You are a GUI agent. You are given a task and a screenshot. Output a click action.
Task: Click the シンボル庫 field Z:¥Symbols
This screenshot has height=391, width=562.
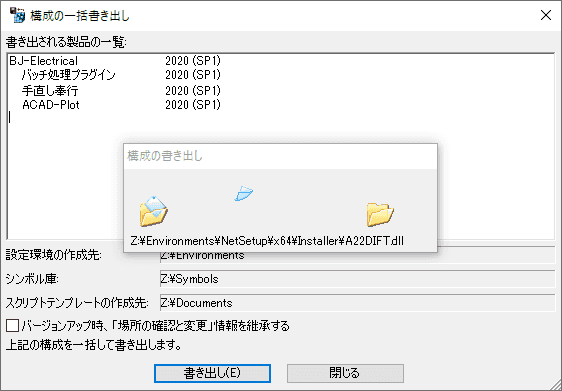pos(357,279)
